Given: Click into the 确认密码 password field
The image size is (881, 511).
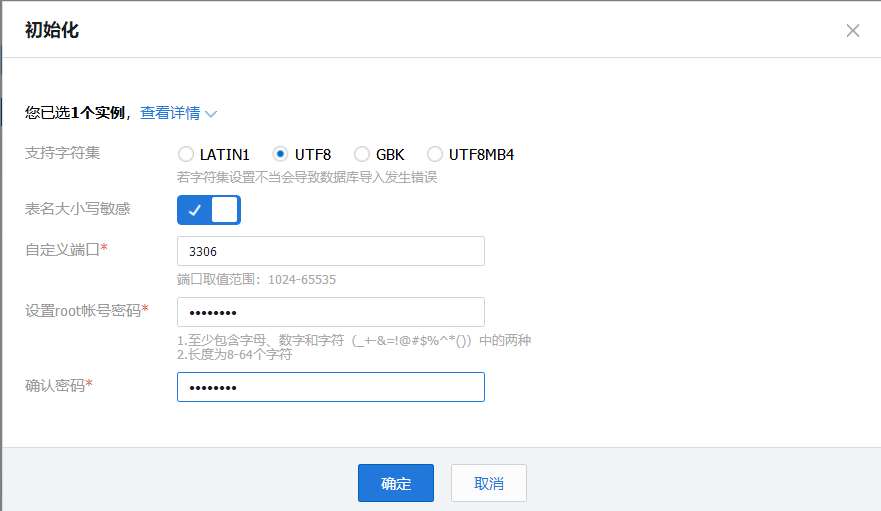Looking at the screenshot, I should pyautogui.click(x=331, y=387).
